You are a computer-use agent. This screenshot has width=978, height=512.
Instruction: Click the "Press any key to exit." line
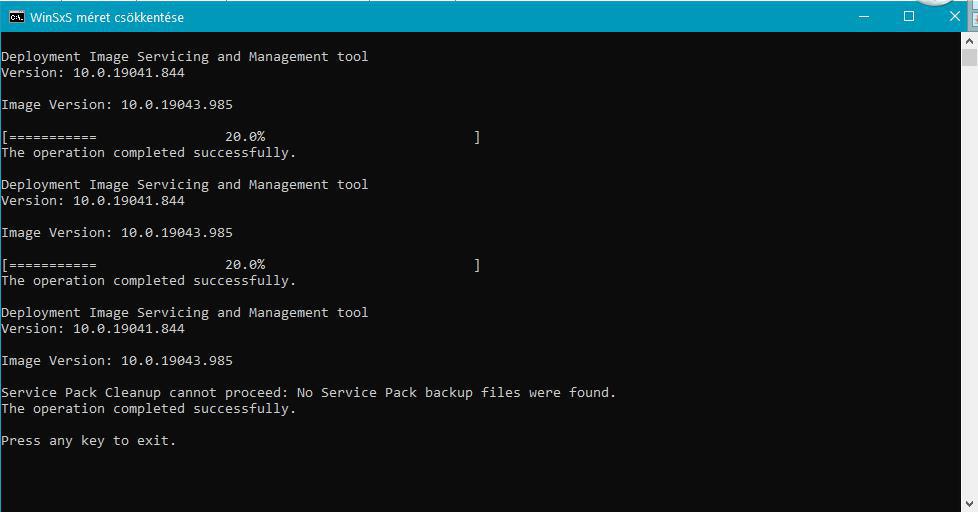pyautogui.click(x=89, y=441)
